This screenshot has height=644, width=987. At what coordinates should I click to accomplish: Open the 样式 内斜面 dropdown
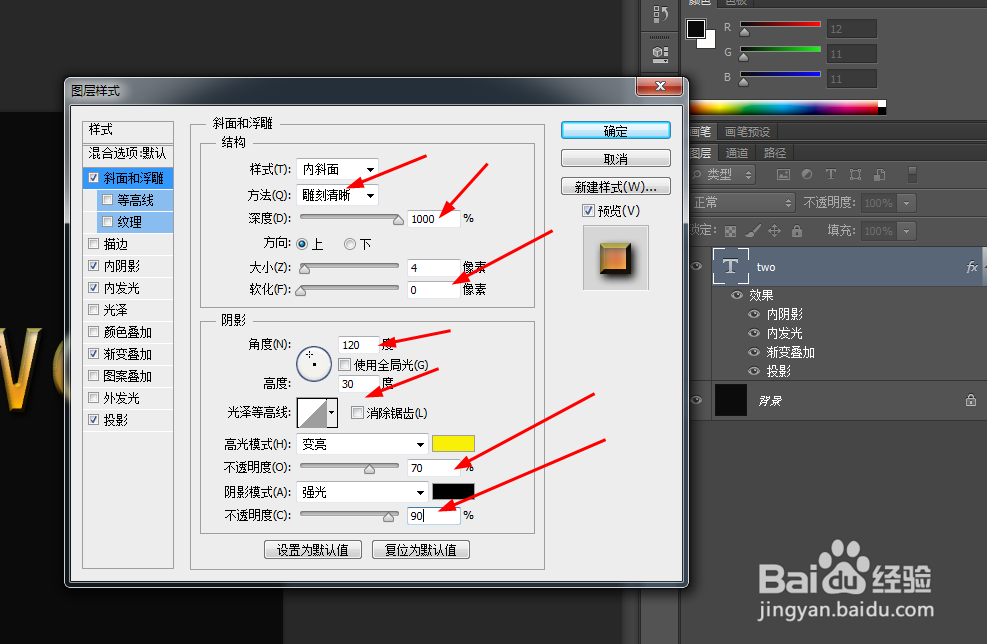[x=336, y=169]
